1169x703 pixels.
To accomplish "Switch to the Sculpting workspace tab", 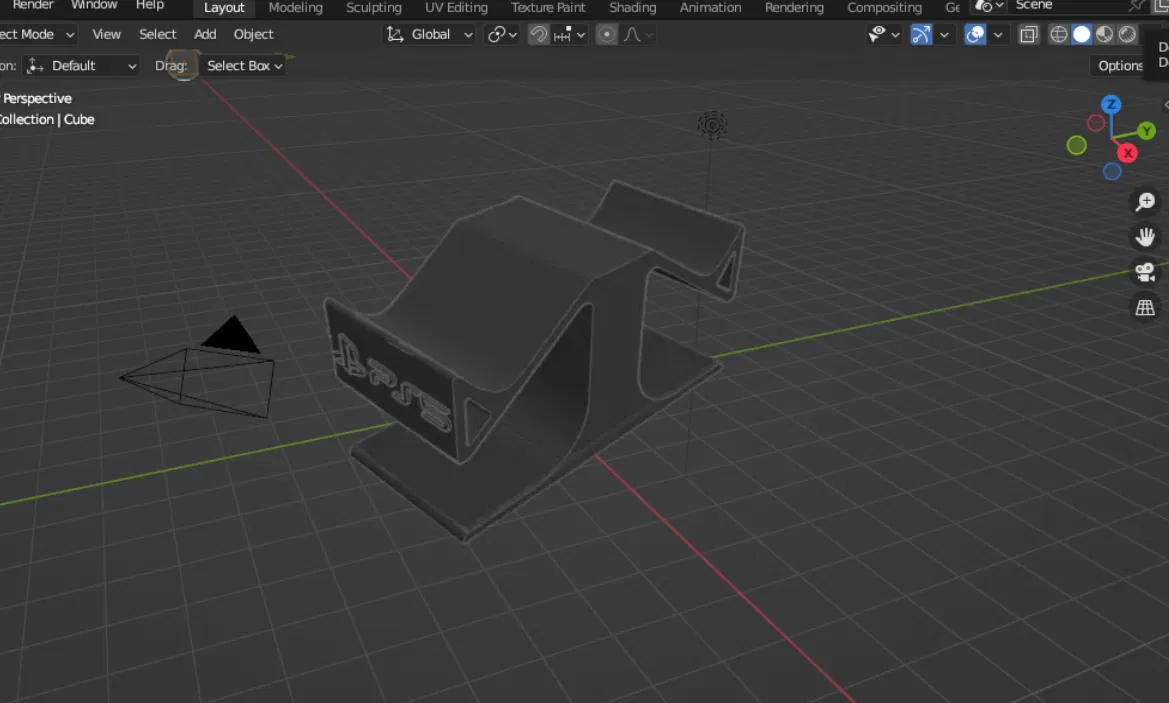I will [374, 7].
